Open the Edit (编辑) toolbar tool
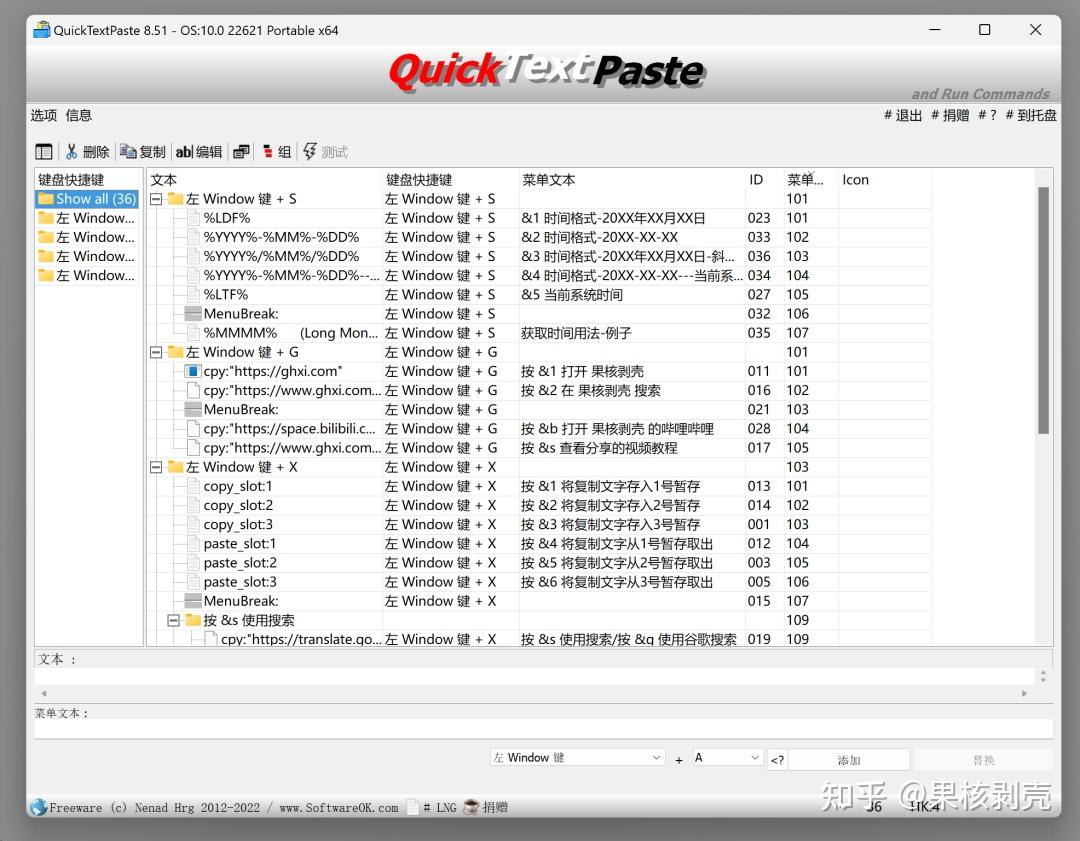The height and width of the screenshot is (841, 1080). pos(197,151)
